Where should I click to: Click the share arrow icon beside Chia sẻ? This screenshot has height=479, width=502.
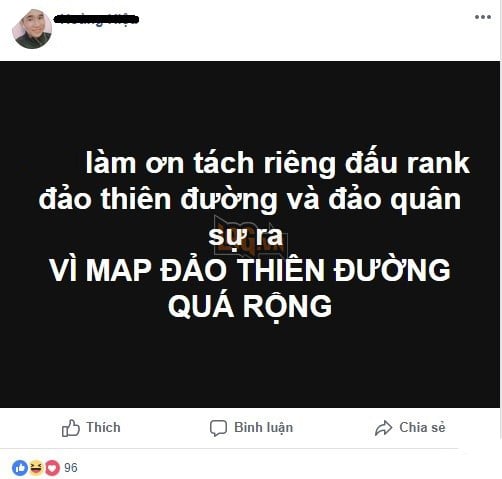[383, 428]
